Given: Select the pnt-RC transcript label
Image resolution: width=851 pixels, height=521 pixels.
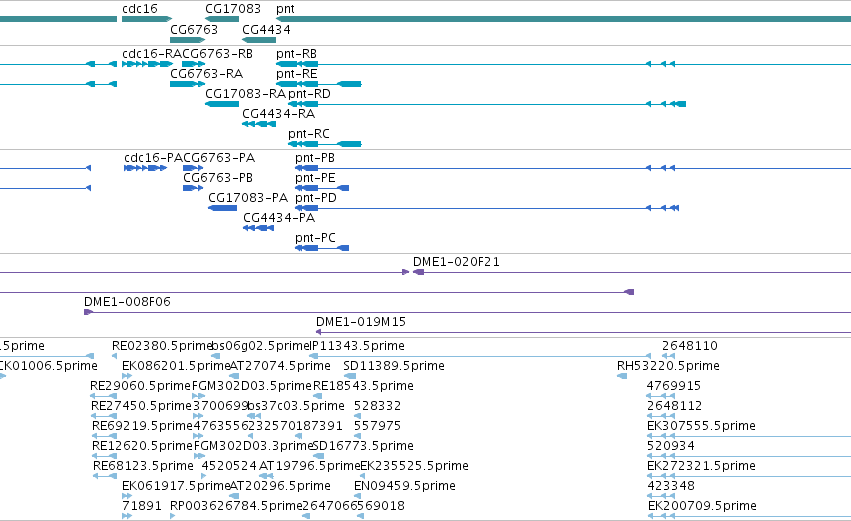Looking at the screenshot, I should point(308,134).
